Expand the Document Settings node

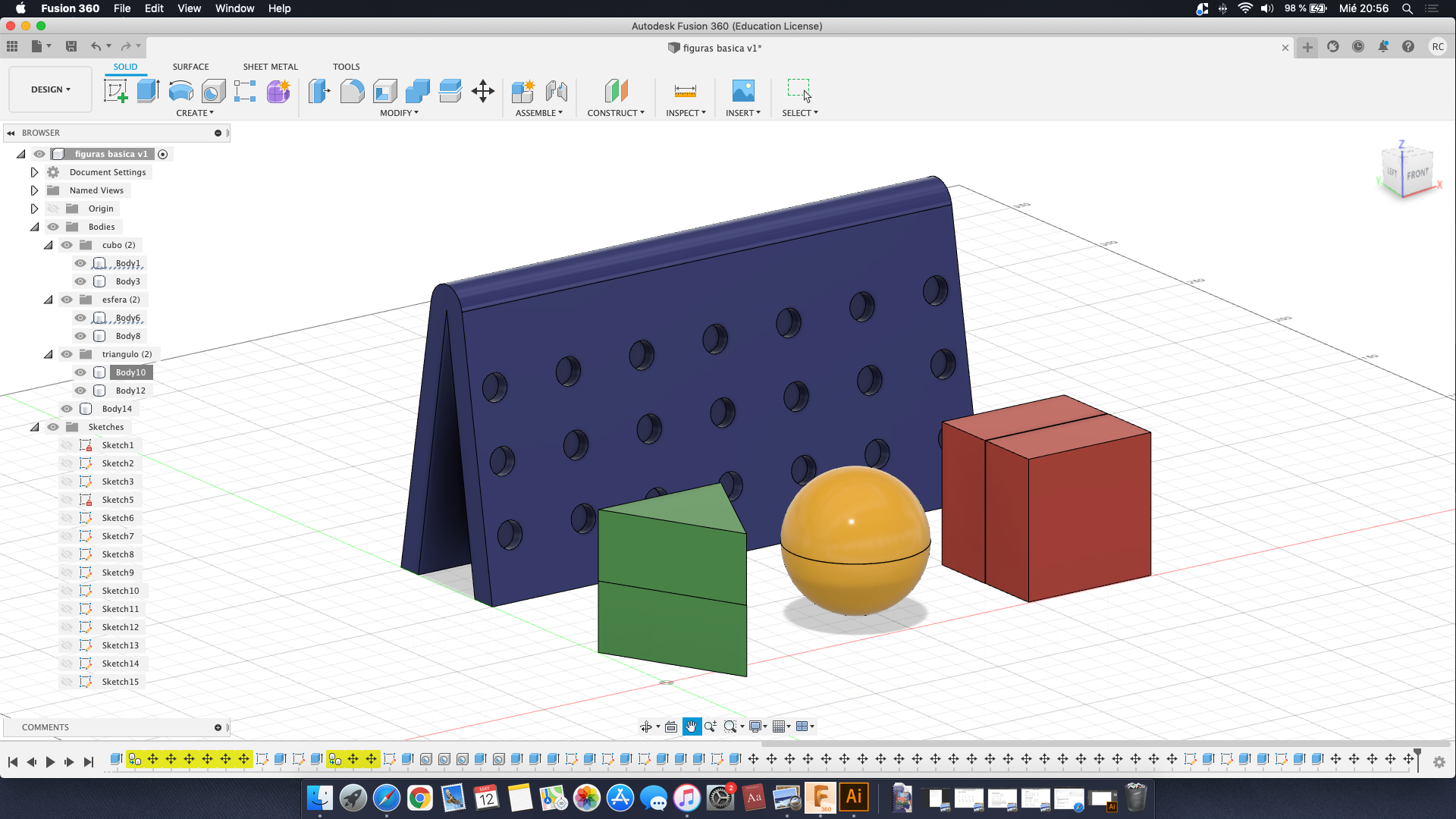pyautogui.click(x=34, y=172)
